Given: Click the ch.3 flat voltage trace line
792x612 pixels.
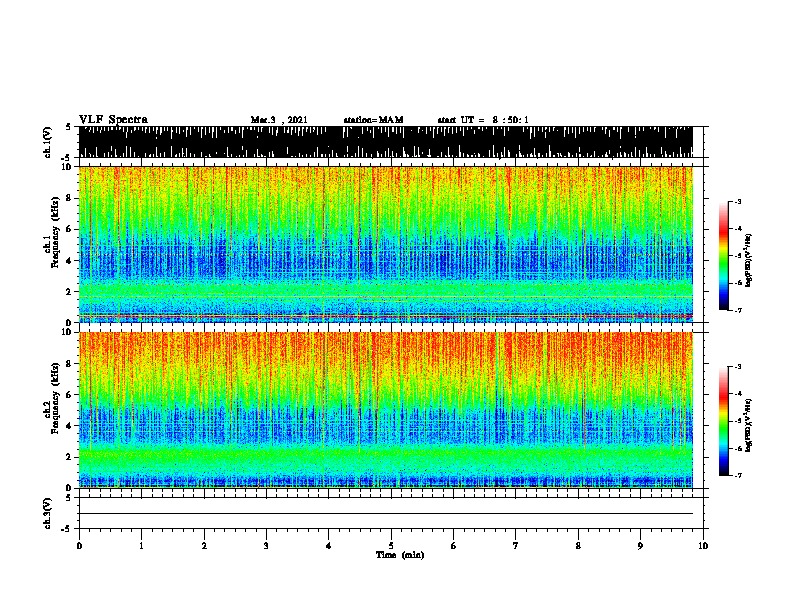Looking at the screenshot, I should click(x=385, y=514).
